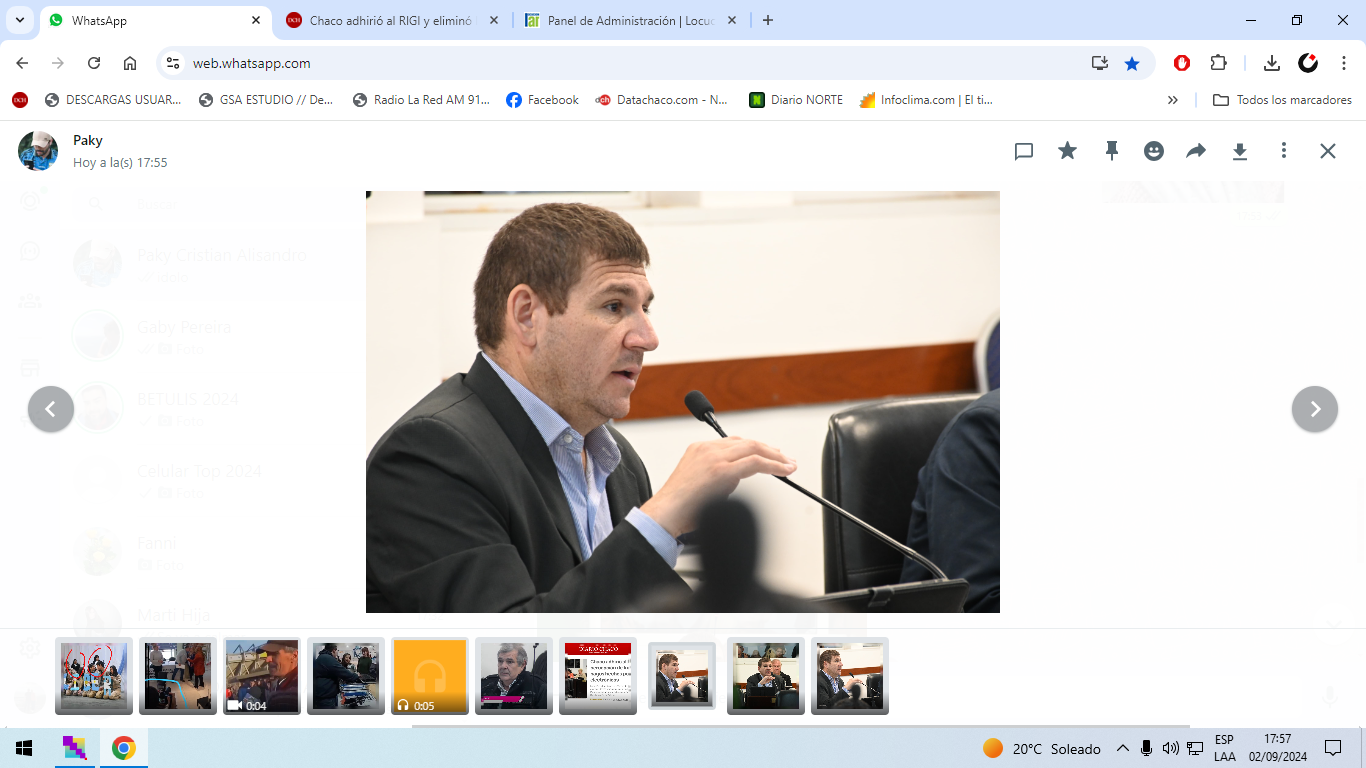
Task: Open Paky's profile picture in the viewer header
Action: pyautogui.click(x=38, y=151)
